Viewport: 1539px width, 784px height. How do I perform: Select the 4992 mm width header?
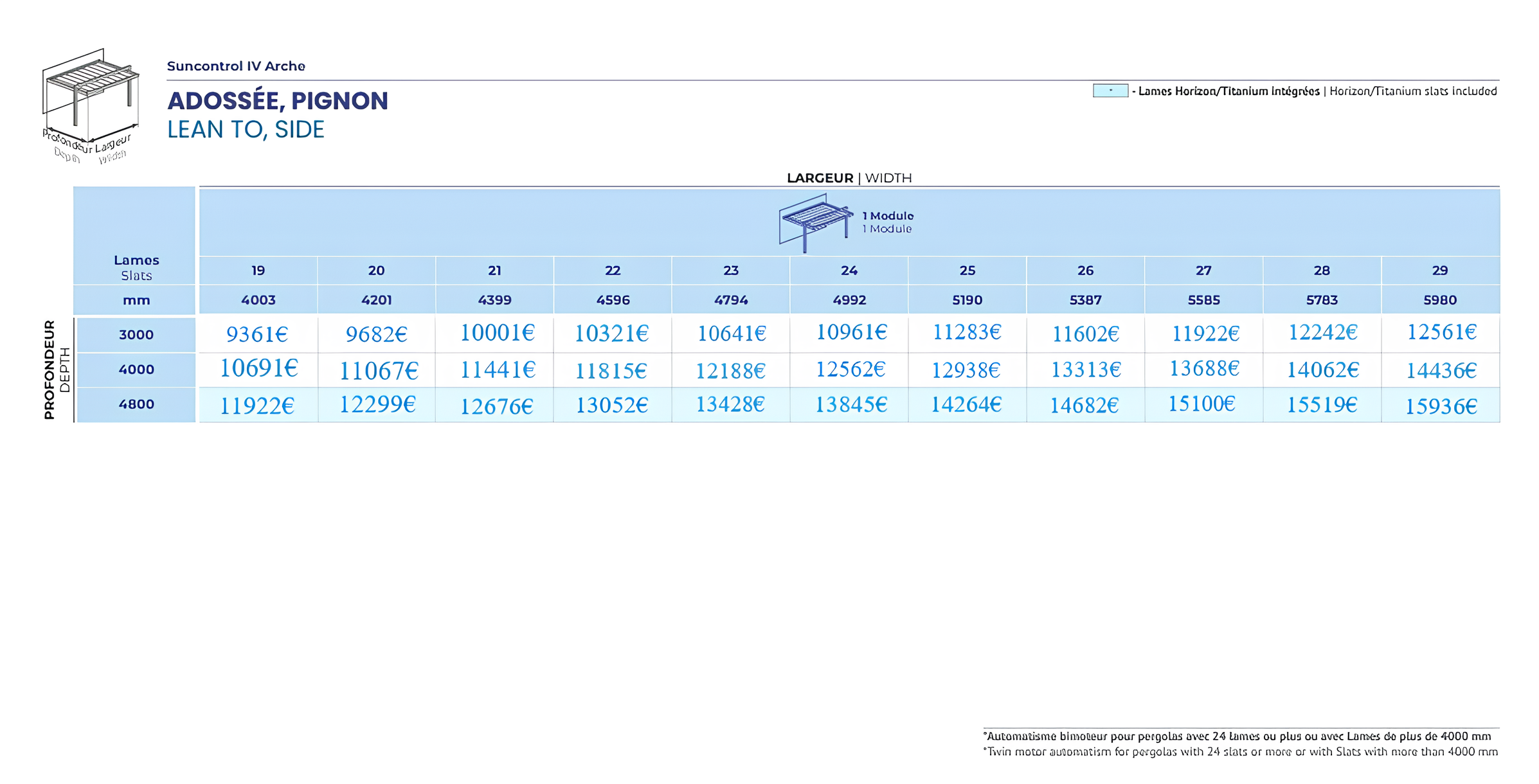849,300
